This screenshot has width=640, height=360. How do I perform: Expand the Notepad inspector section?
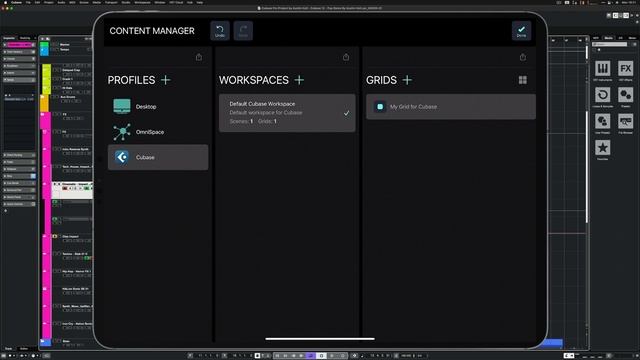click(19, 169)
